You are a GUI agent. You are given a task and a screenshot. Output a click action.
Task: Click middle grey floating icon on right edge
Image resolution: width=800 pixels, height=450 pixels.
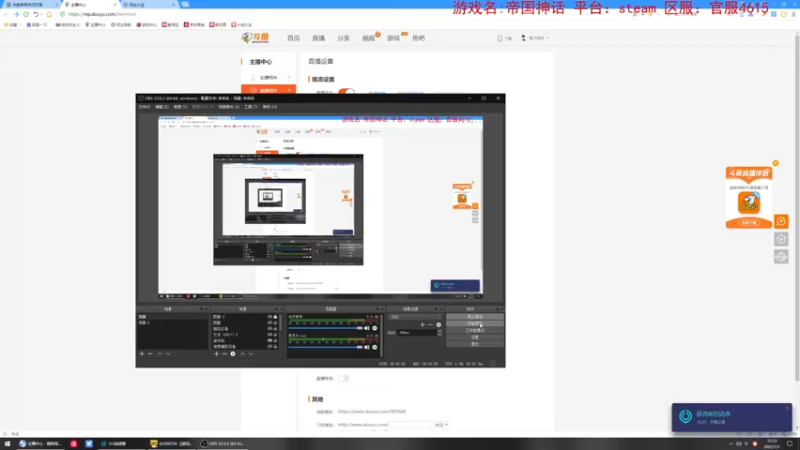tap(781, 239)
